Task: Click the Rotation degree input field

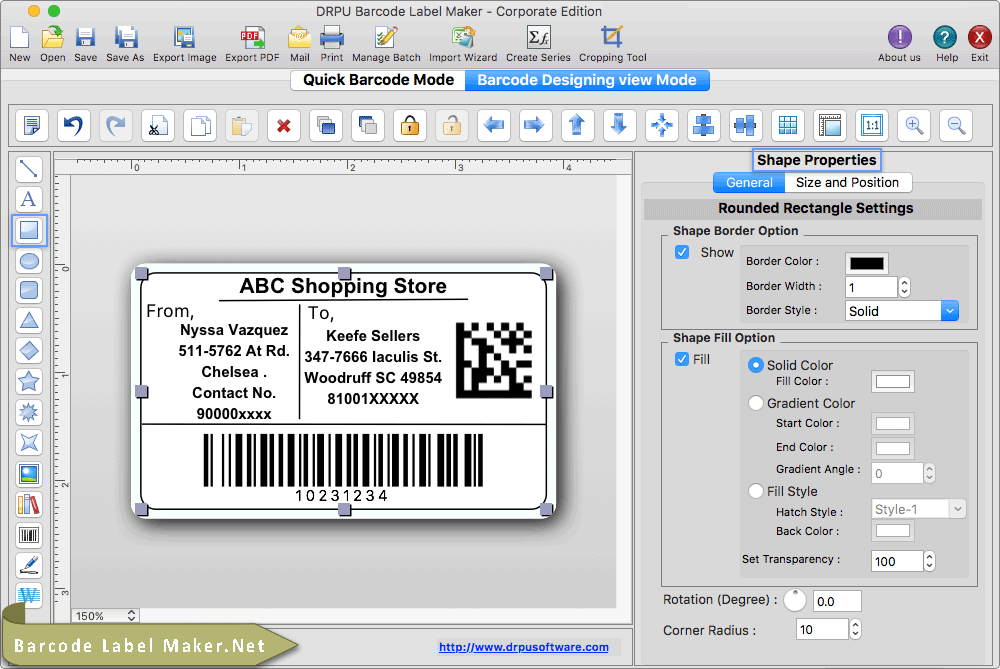Action: 837,601
